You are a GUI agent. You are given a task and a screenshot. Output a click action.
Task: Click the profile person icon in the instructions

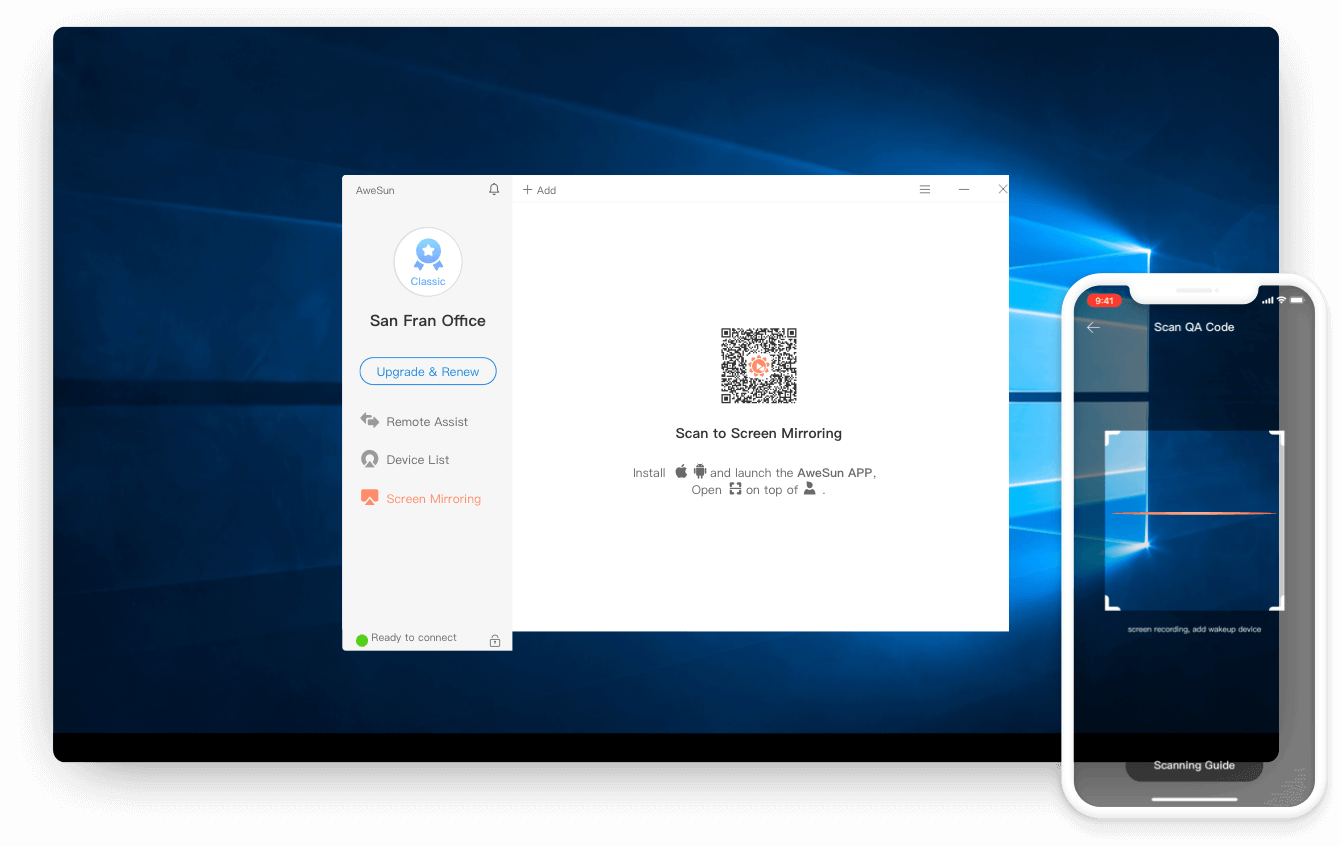pos(810,490)
